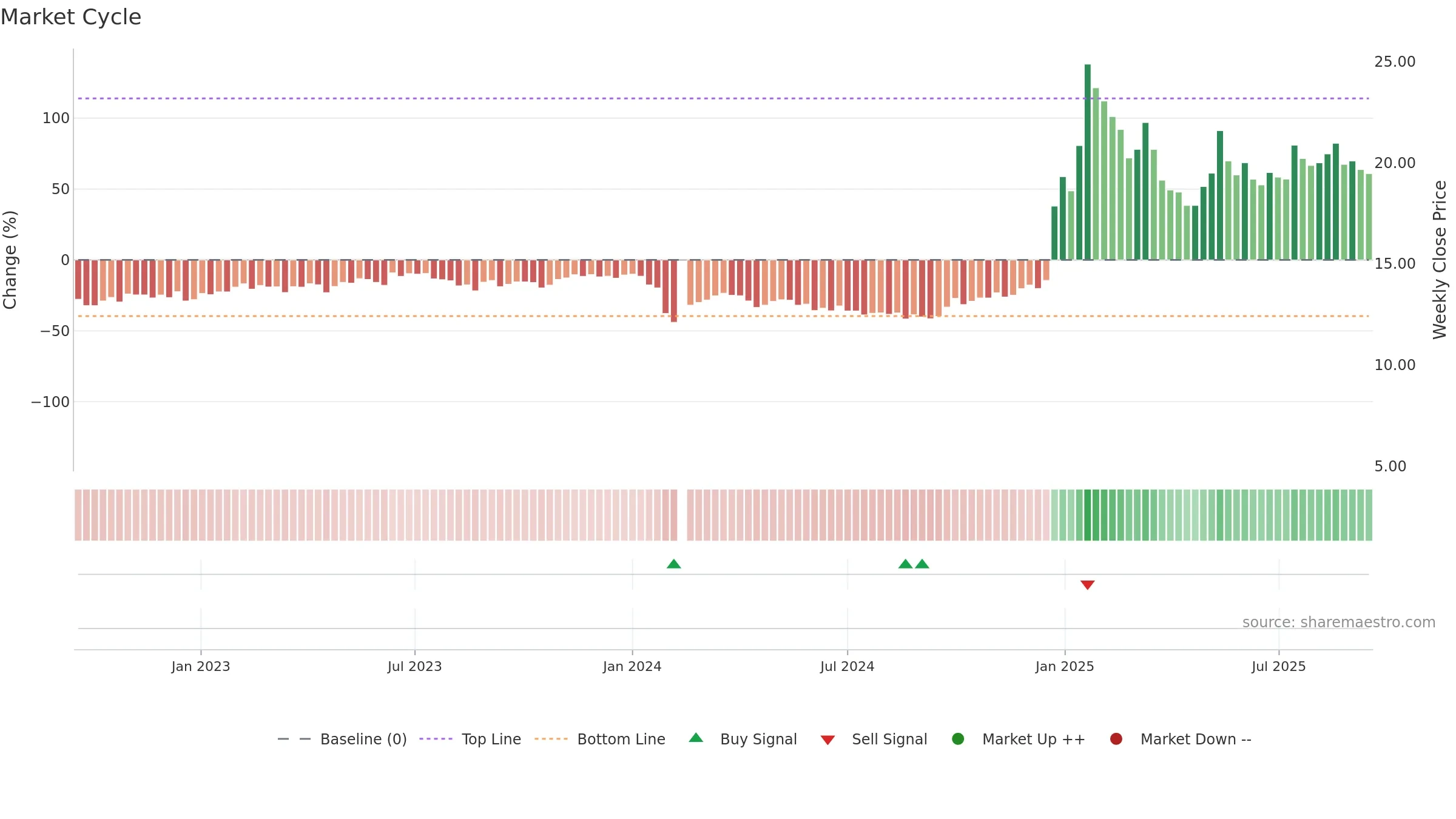The height and width of the screenshot is (819, 1456).
Task: Click the Weekly Close Price axis label
Action: 1440,260
